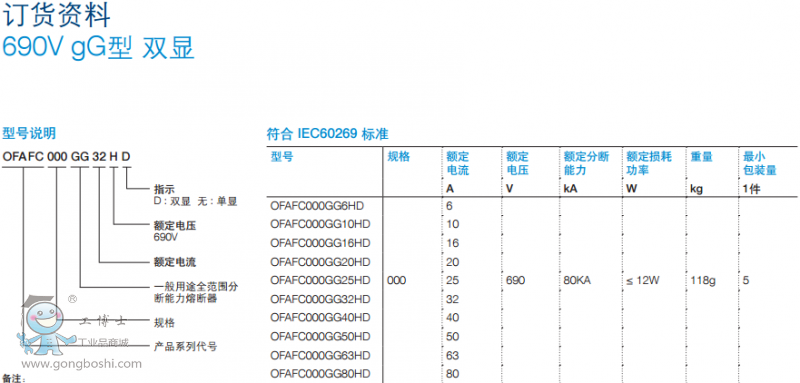Click the 型号 column header
Viewport: 800px width, 383px height.
[x=282, y=157]
